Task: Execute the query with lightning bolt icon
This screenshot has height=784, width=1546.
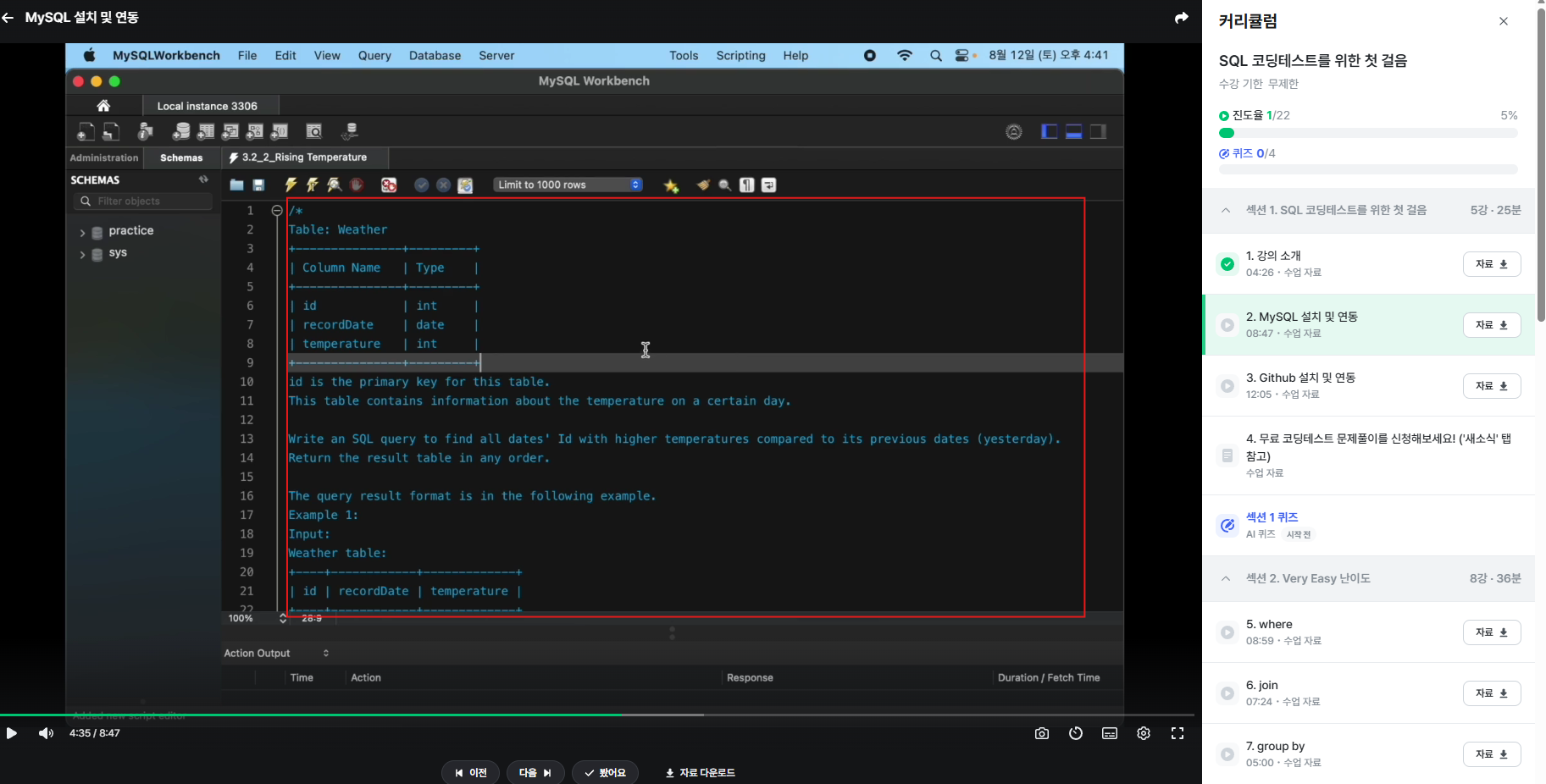Action: tap(291, 185)
